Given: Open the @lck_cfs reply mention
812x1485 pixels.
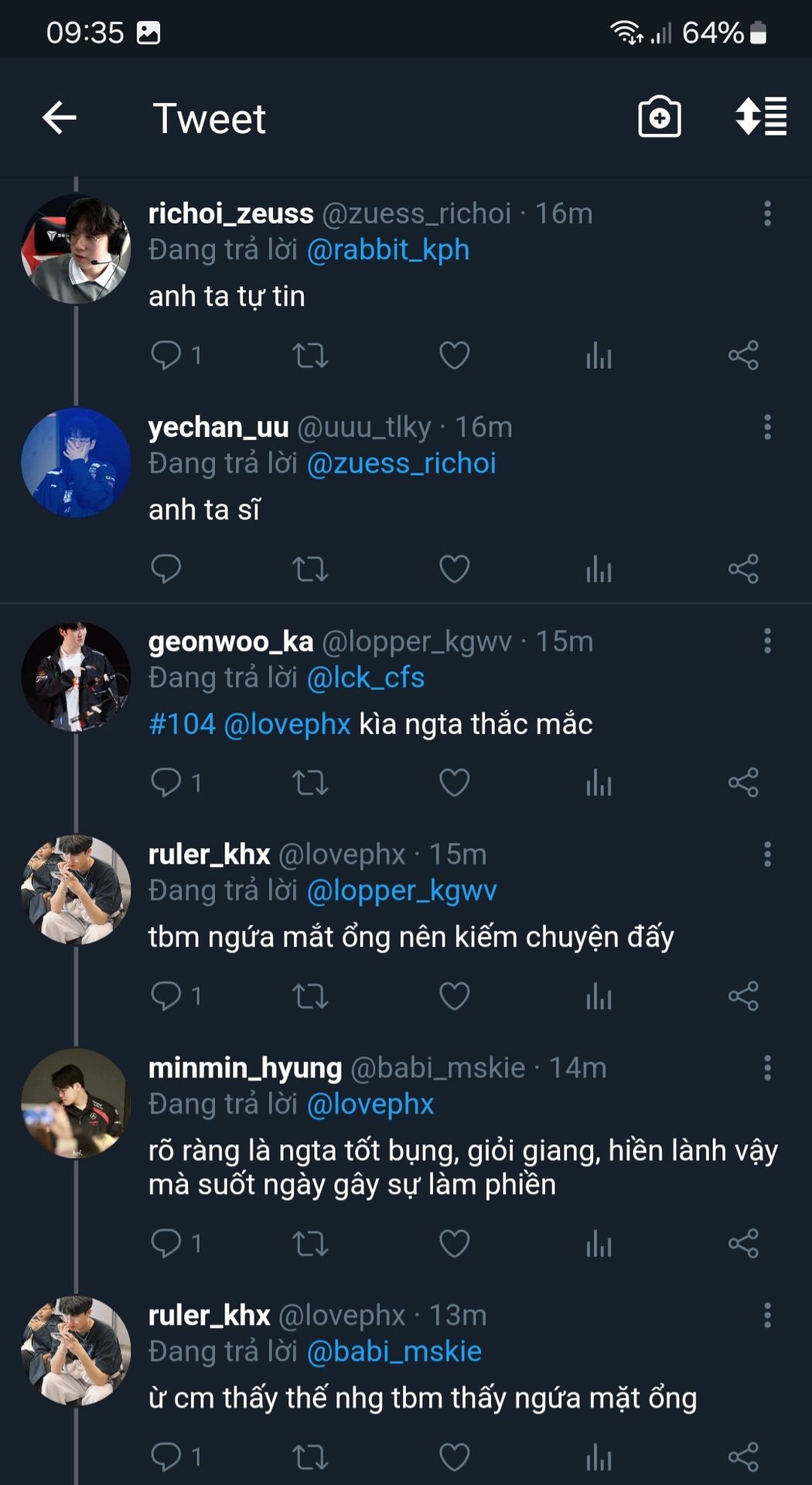Looking at the screenshot, I should point(366,678).
